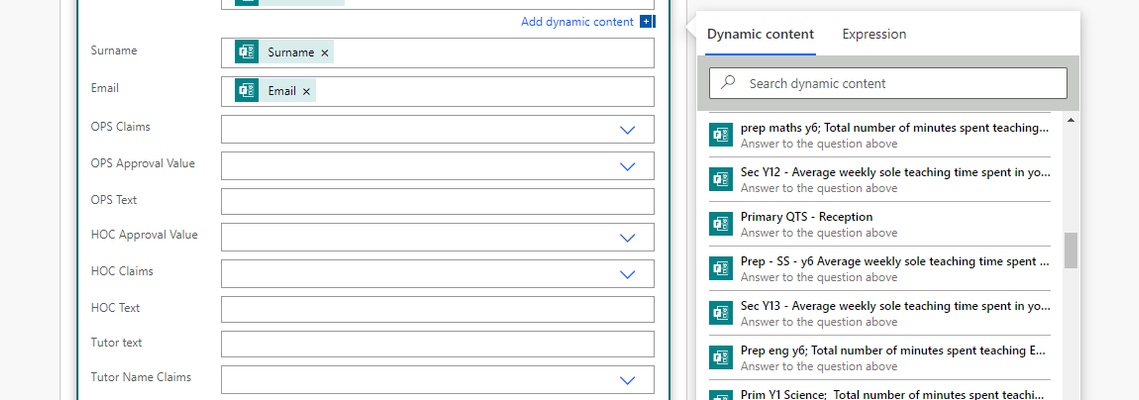
Task: Expand the HOC Approval Value dropdown
Action: pyautogui.click(x=627, y=237)
